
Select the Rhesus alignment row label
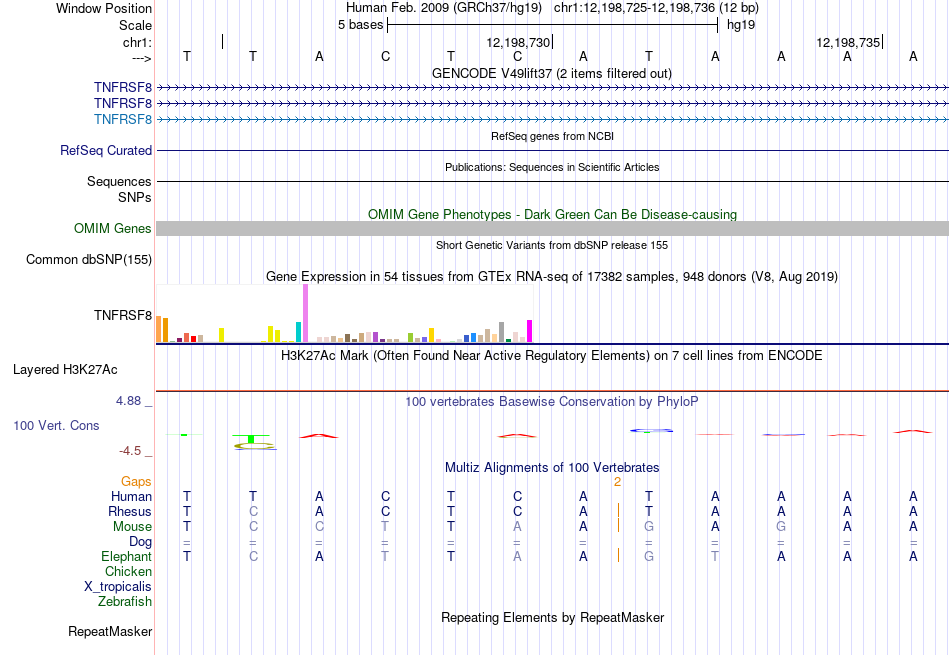pyautogui.click(x=130, y=511)
